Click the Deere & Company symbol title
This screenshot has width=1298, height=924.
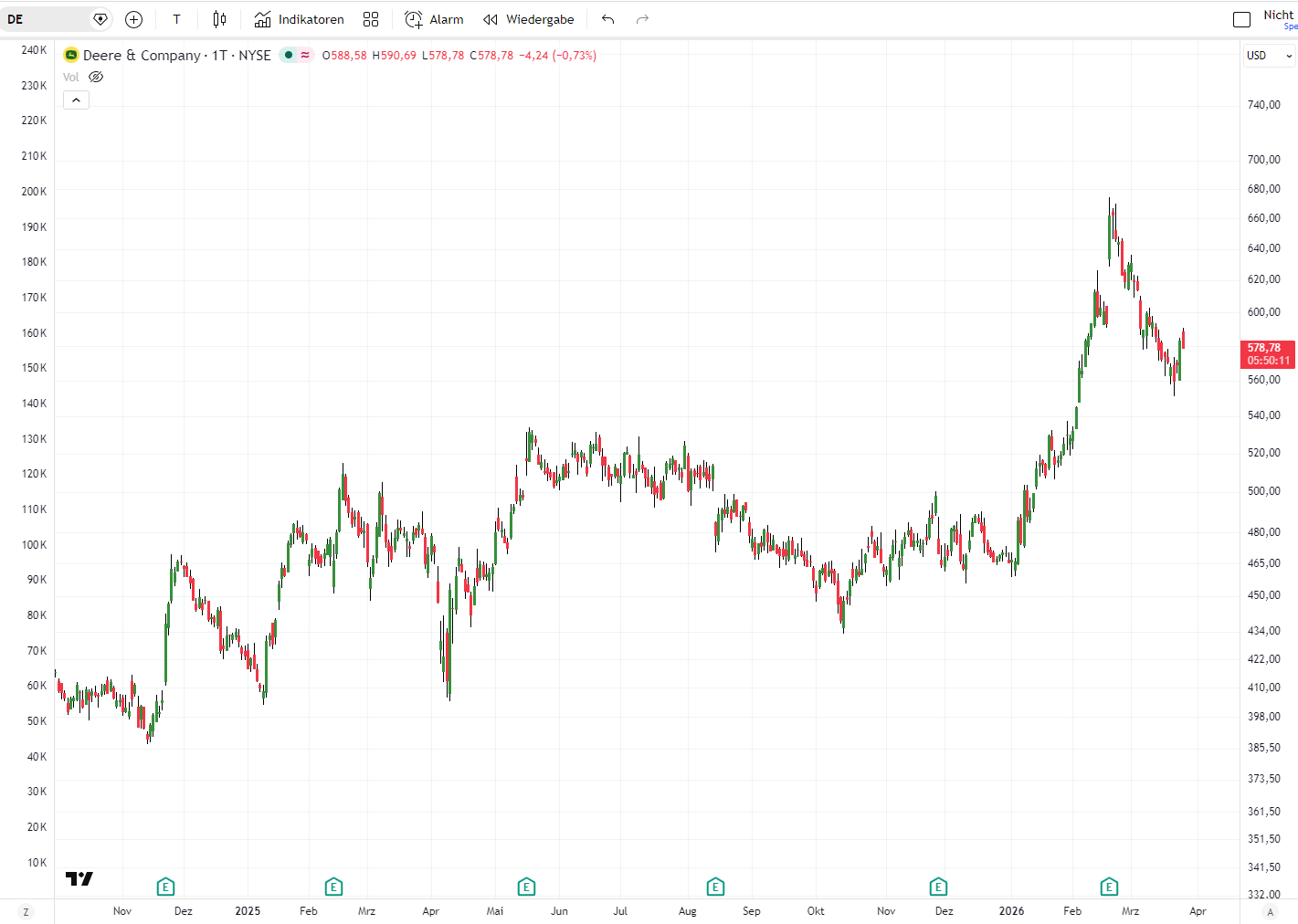pyautogui.click(x=142, y=55)
